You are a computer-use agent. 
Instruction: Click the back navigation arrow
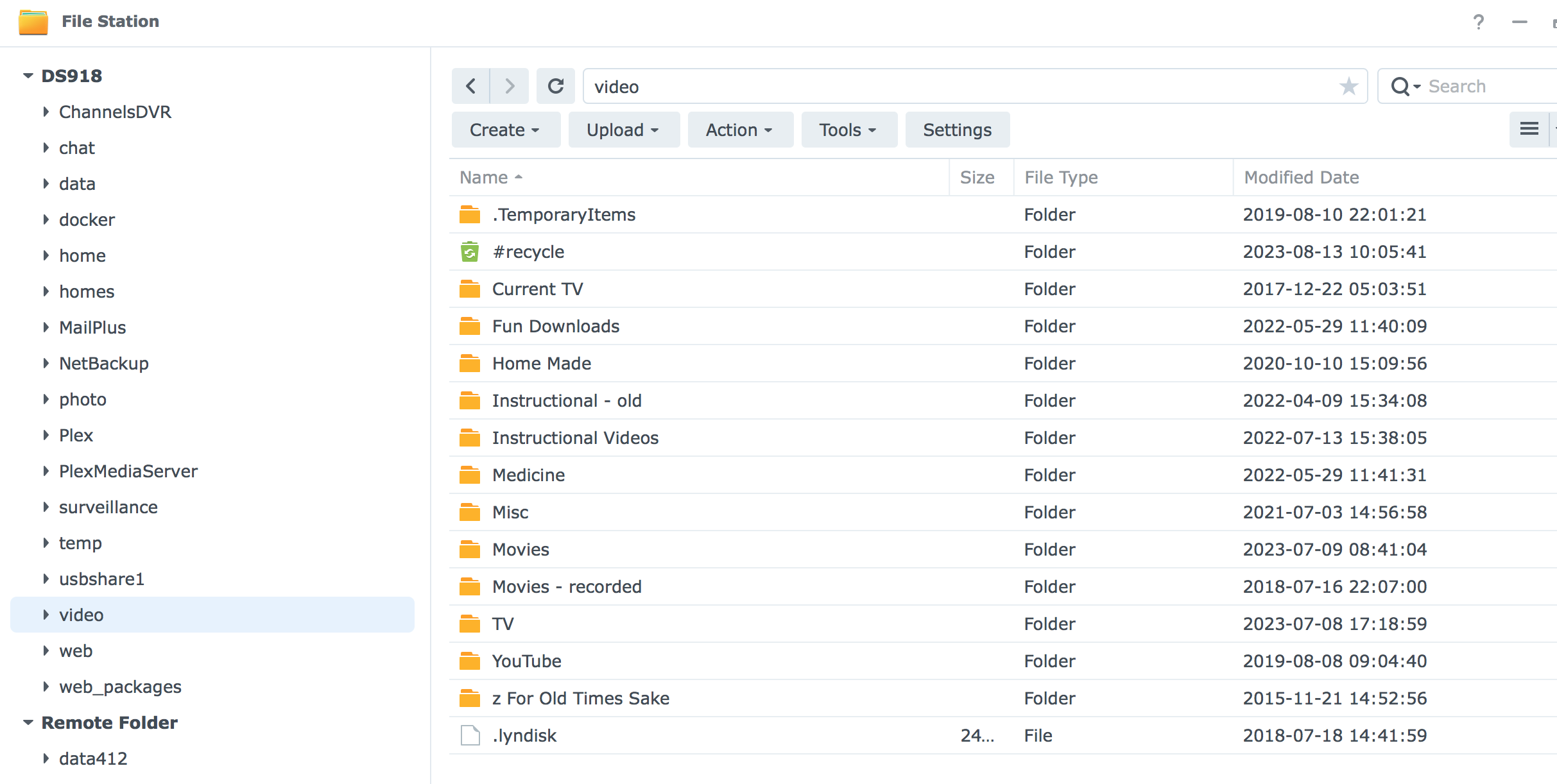pos(470,86)
